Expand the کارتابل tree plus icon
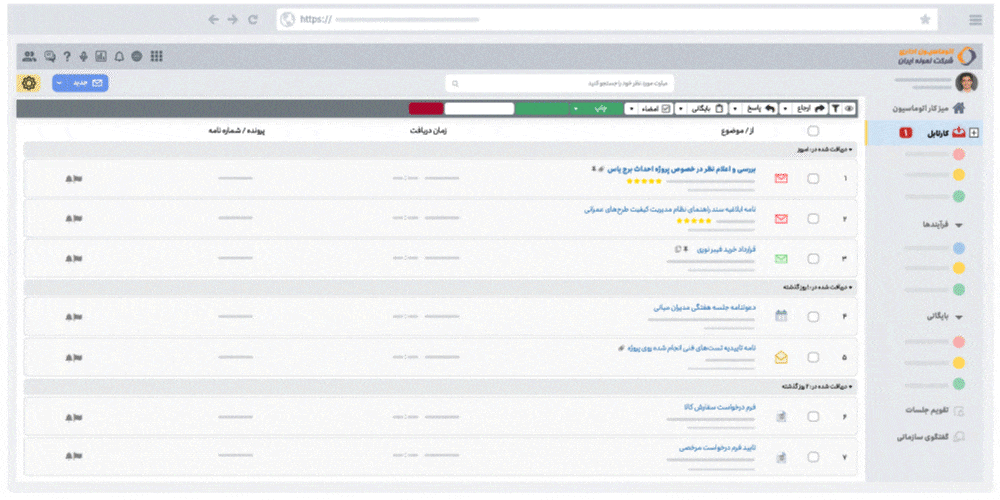The height and width of the screenshot is (500, 1000). pyautogui.click(x=974, y=132)
